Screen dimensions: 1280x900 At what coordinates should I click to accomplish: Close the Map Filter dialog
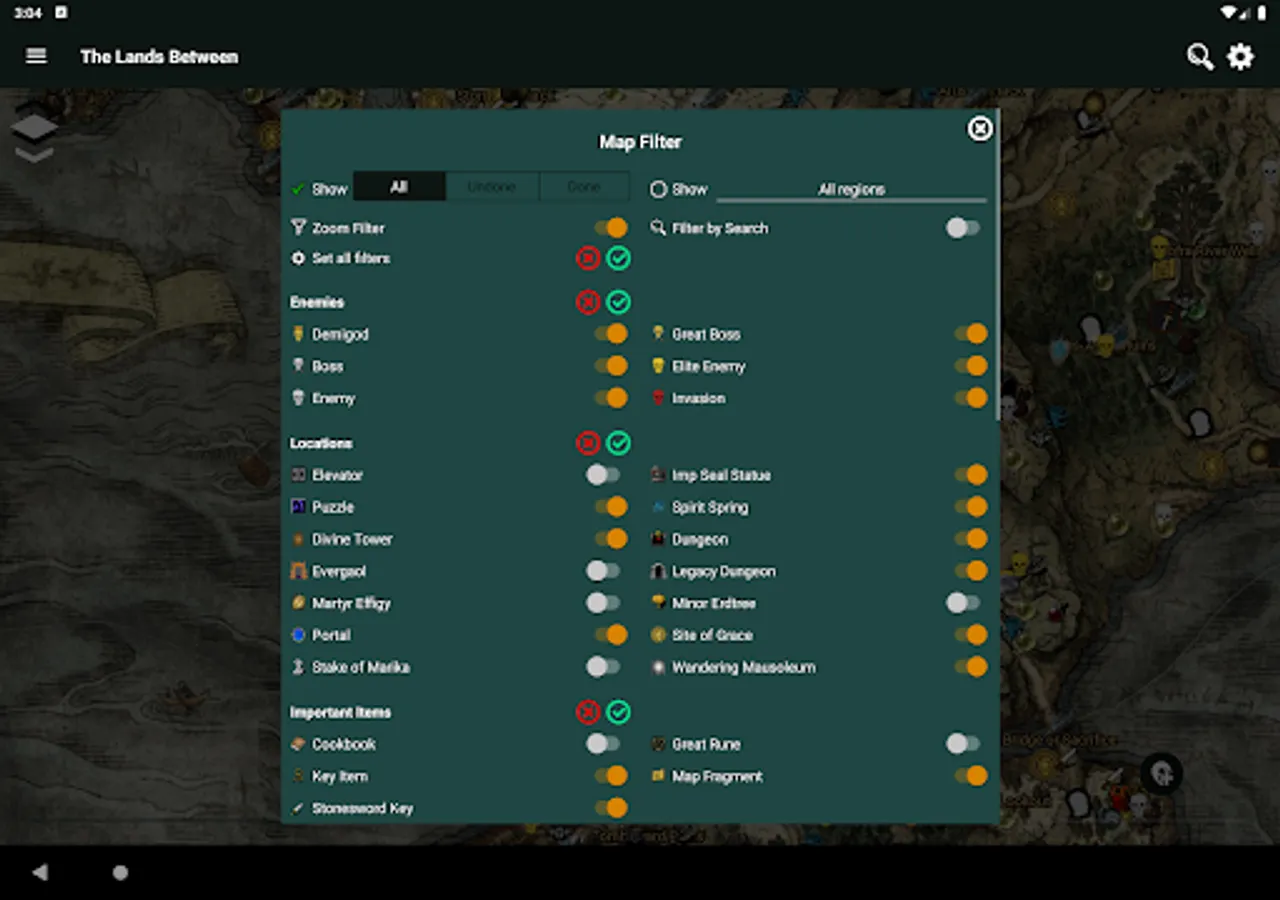pyautogui.click(x=980, y=128)
